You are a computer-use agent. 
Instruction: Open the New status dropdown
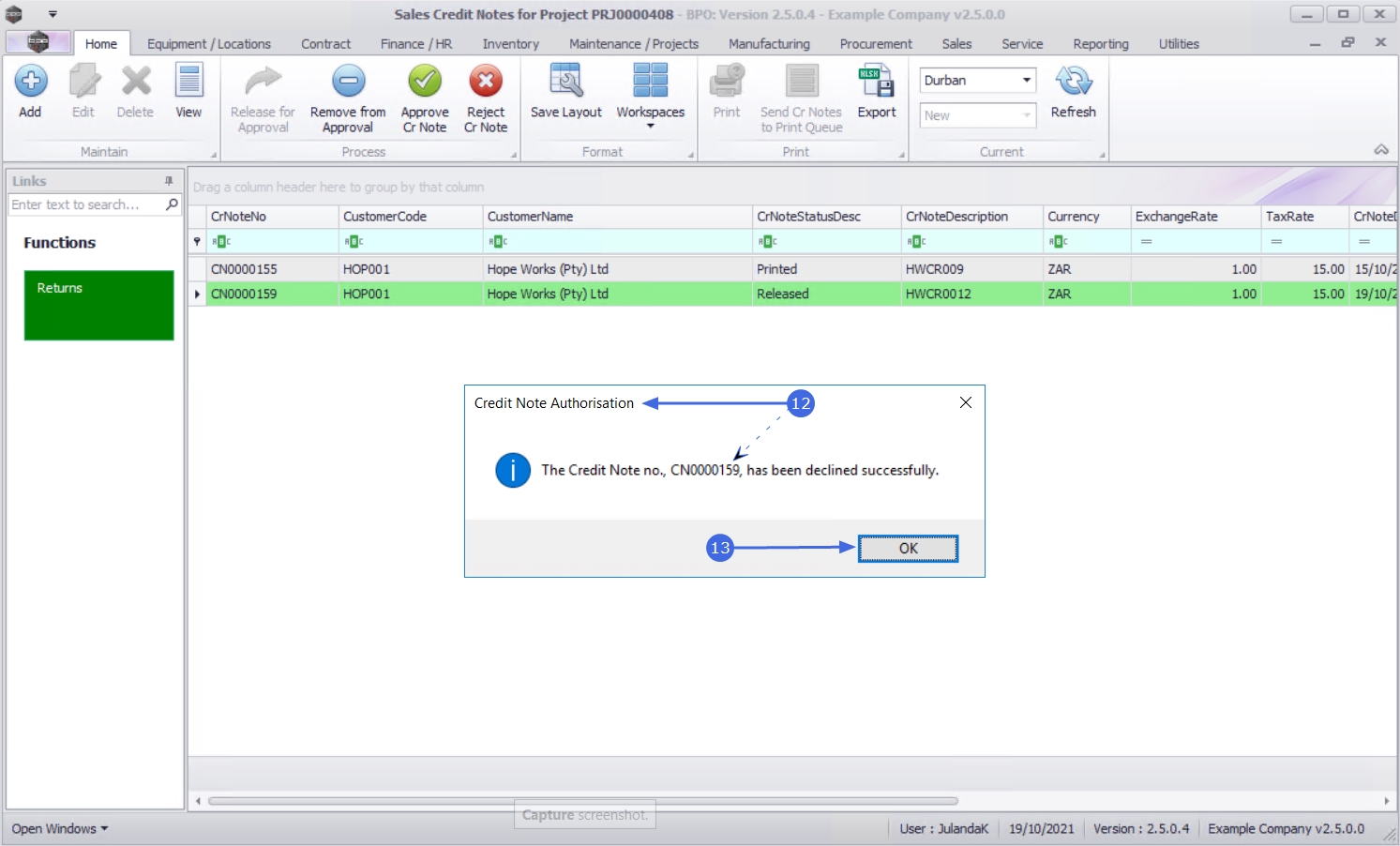click(x=1027, y=115)
